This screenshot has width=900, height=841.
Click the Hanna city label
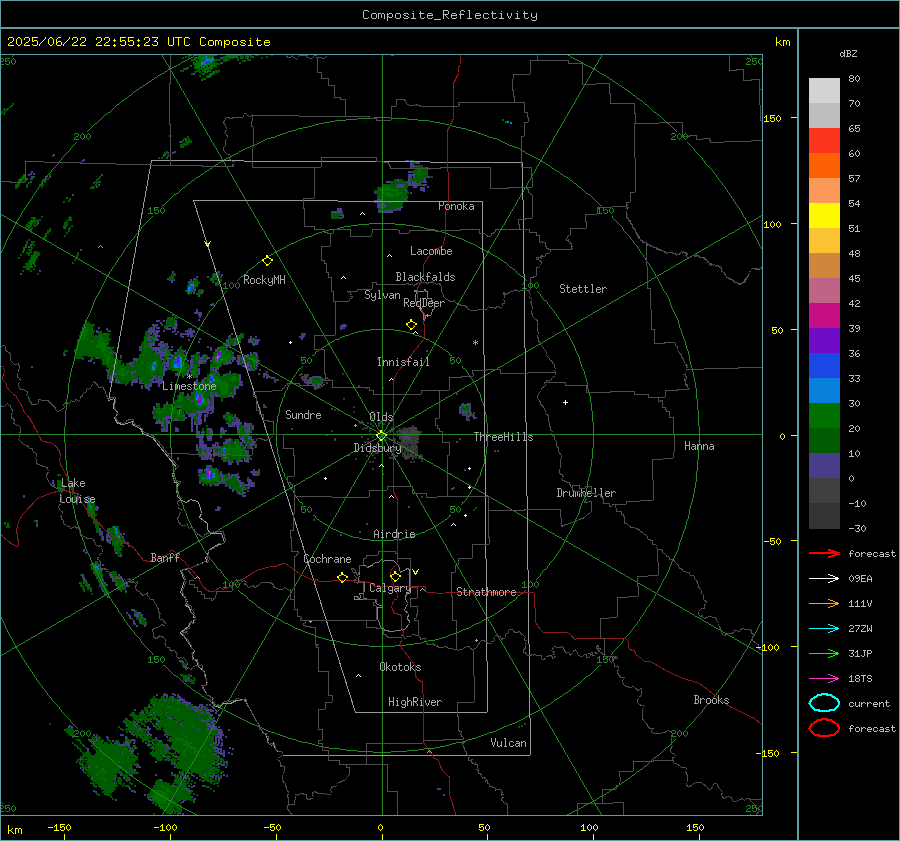[x=699, y=446]
